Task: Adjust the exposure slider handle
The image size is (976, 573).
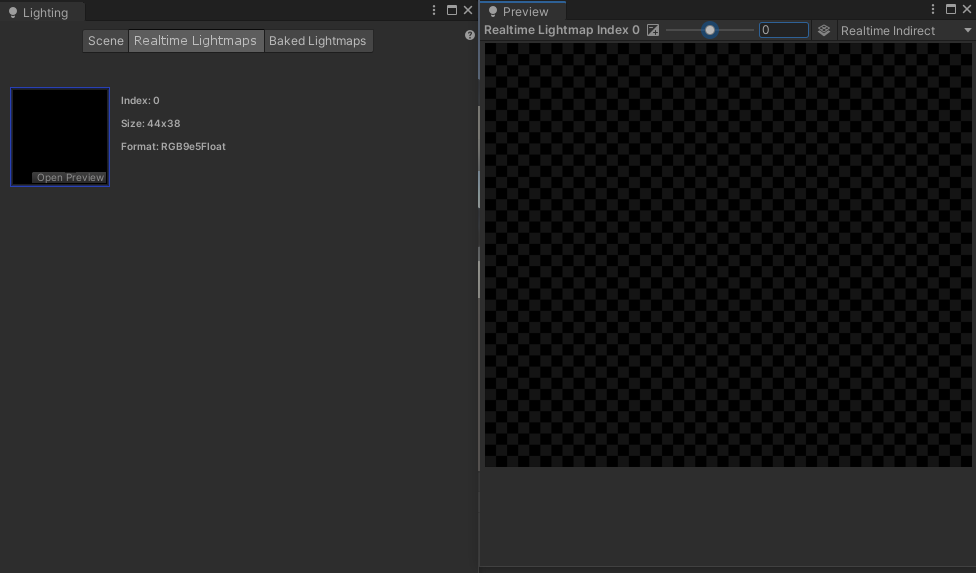Action: [x=710, y=30]
